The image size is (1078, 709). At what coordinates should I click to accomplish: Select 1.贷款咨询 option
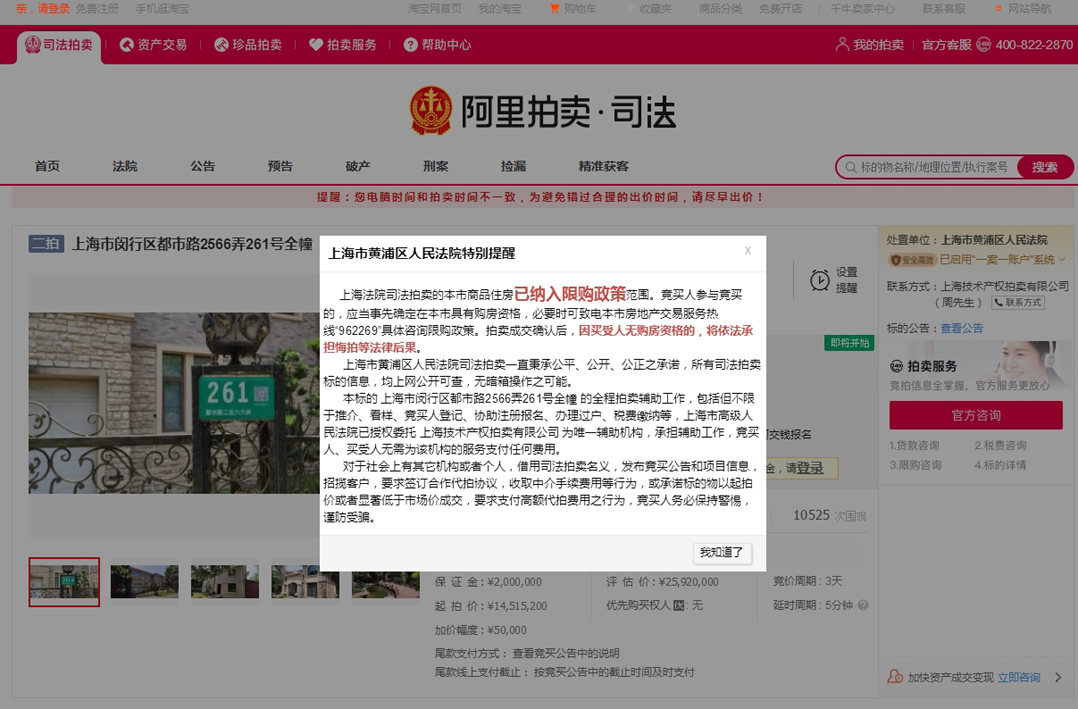click(914, 446)
